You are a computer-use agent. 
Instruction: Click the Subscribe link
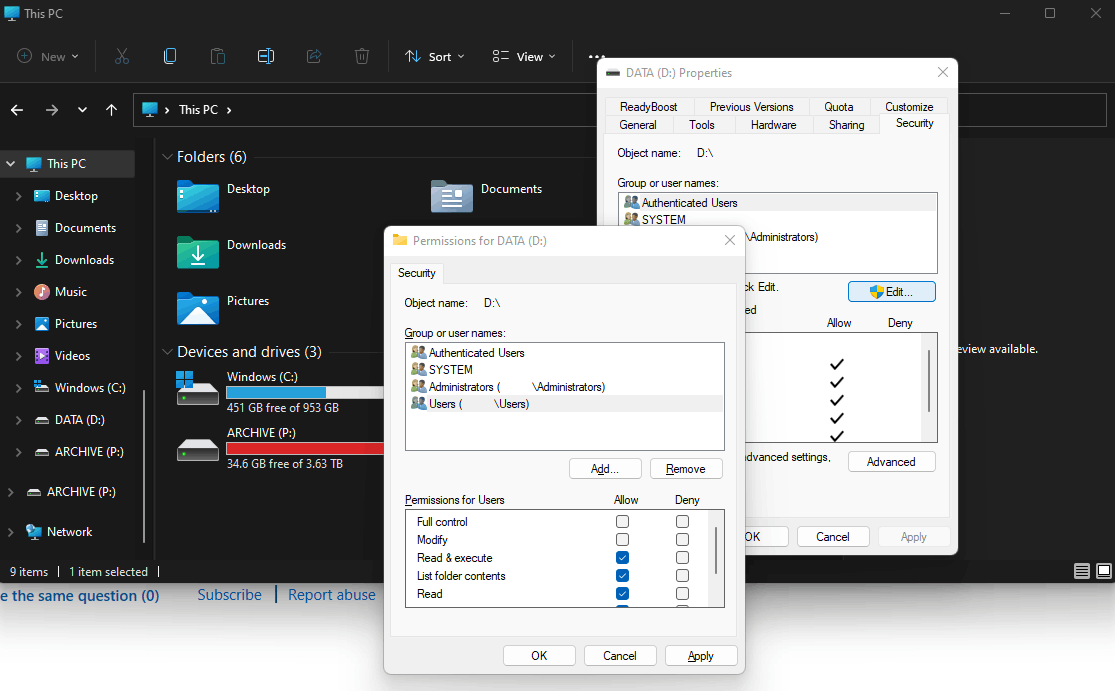tap(229, 595)
